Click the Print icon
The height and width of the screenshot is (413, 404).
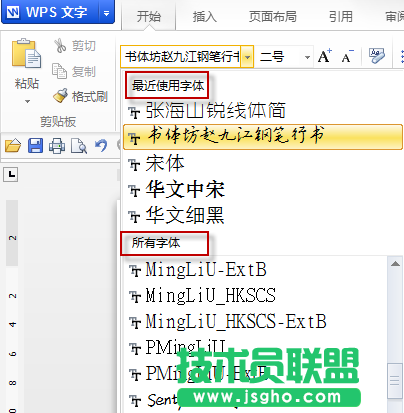(57, 146)
